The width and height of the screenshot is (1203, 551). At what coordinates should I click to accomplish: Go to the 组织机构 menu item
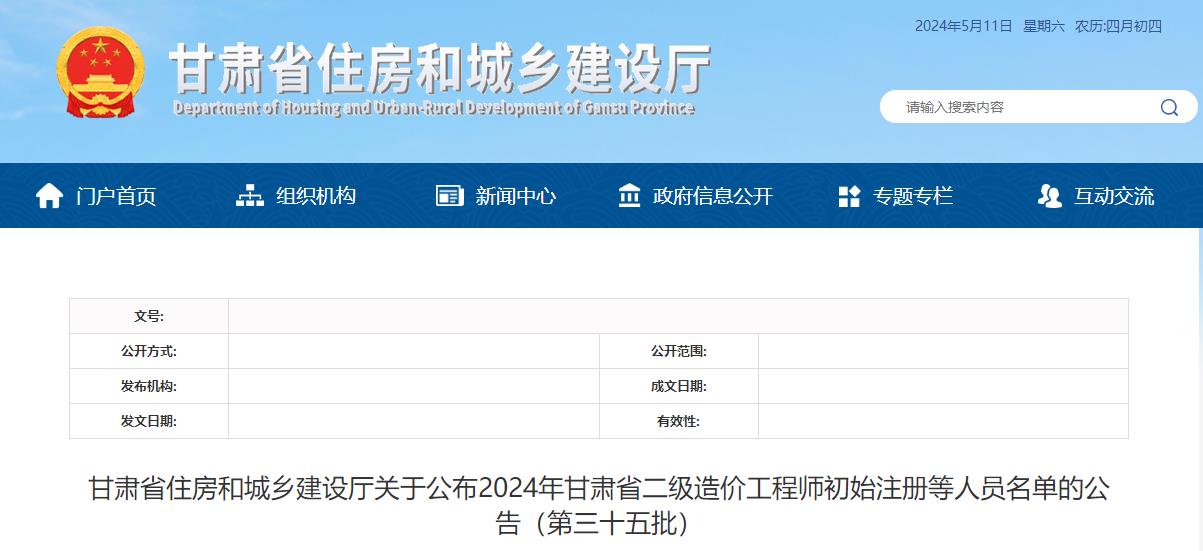click(x=316, y=196)
